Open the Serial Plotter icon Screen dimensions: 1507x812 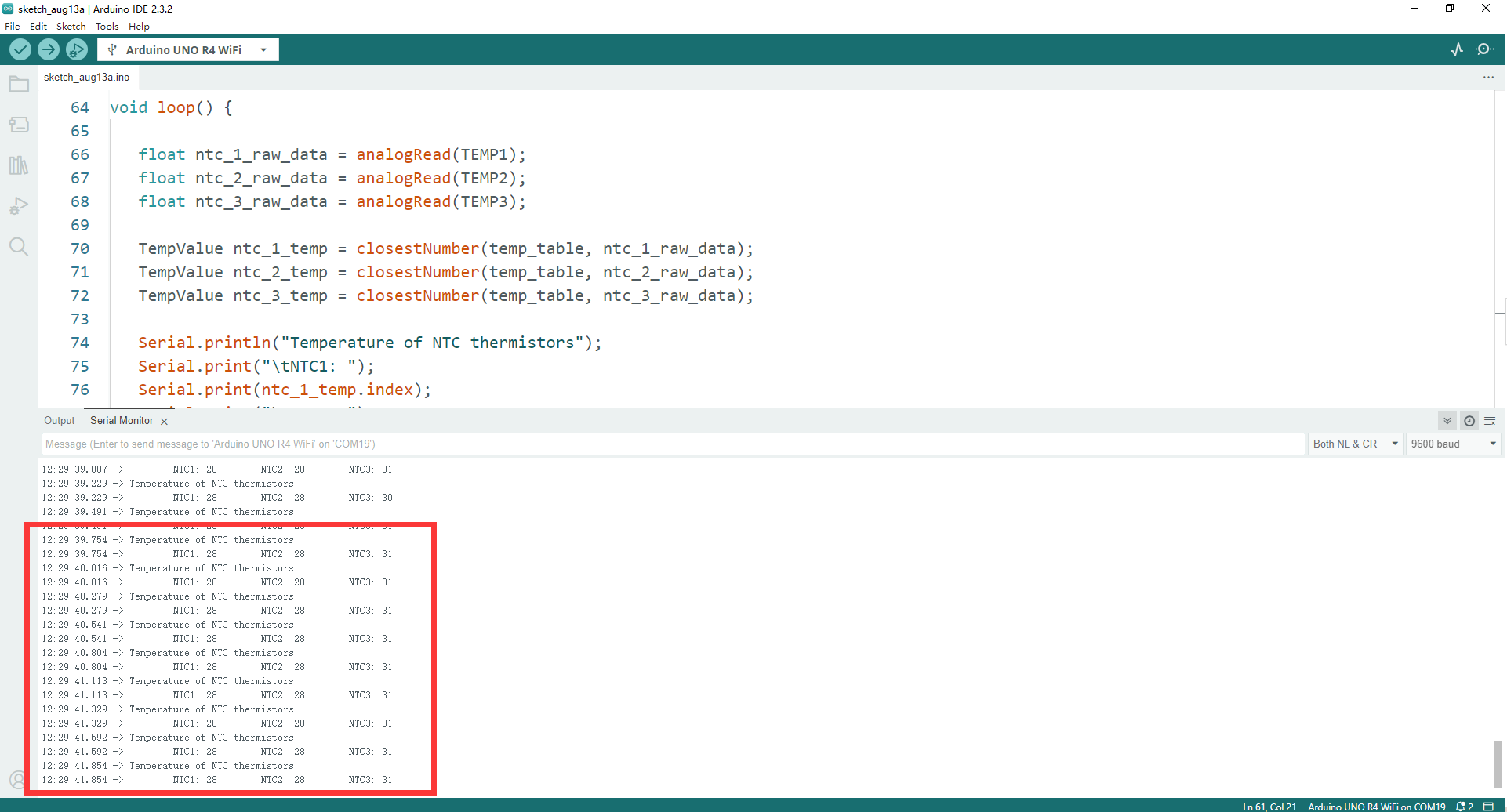point(1457,49)
